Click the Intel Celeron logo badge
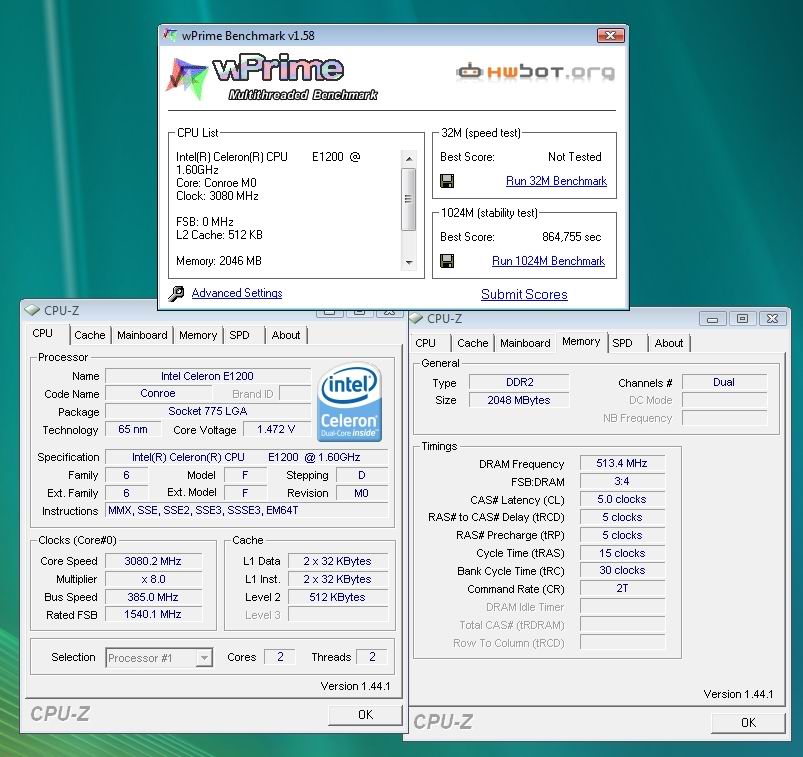This screenshot has height=757, width=803. tap(349, 403)
